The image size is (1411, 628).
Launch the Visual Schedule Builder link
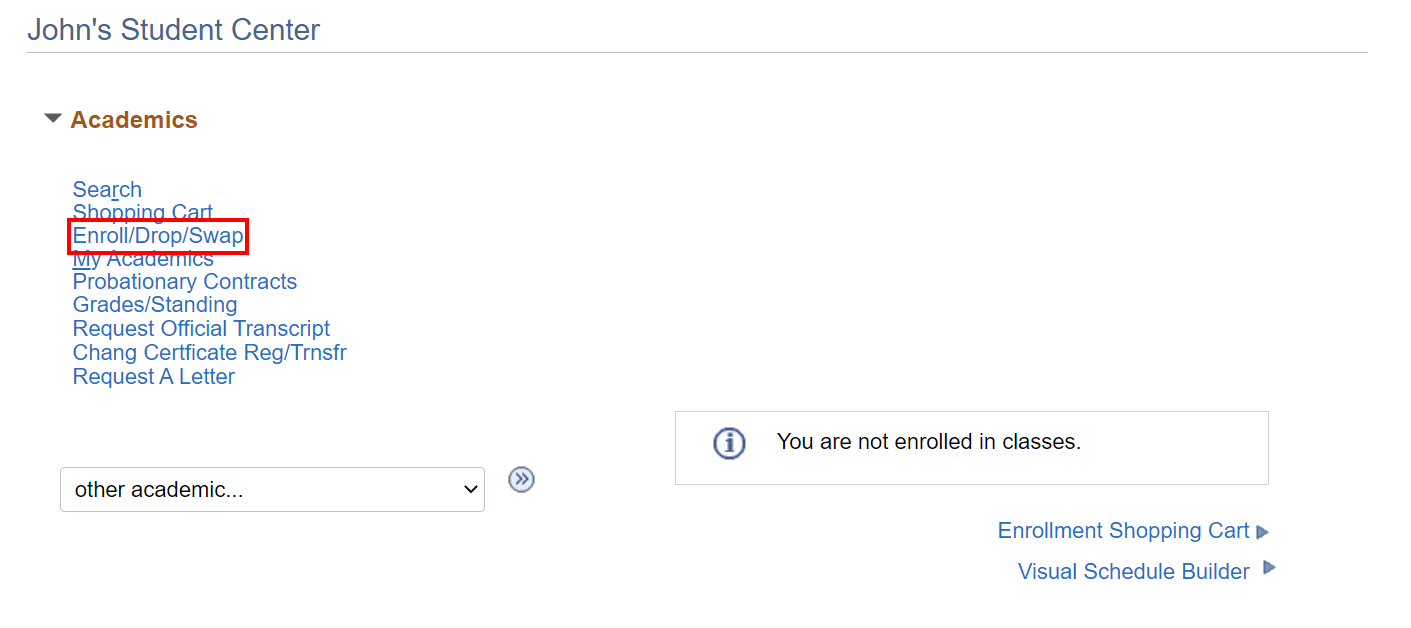[x=1133, y=572]
